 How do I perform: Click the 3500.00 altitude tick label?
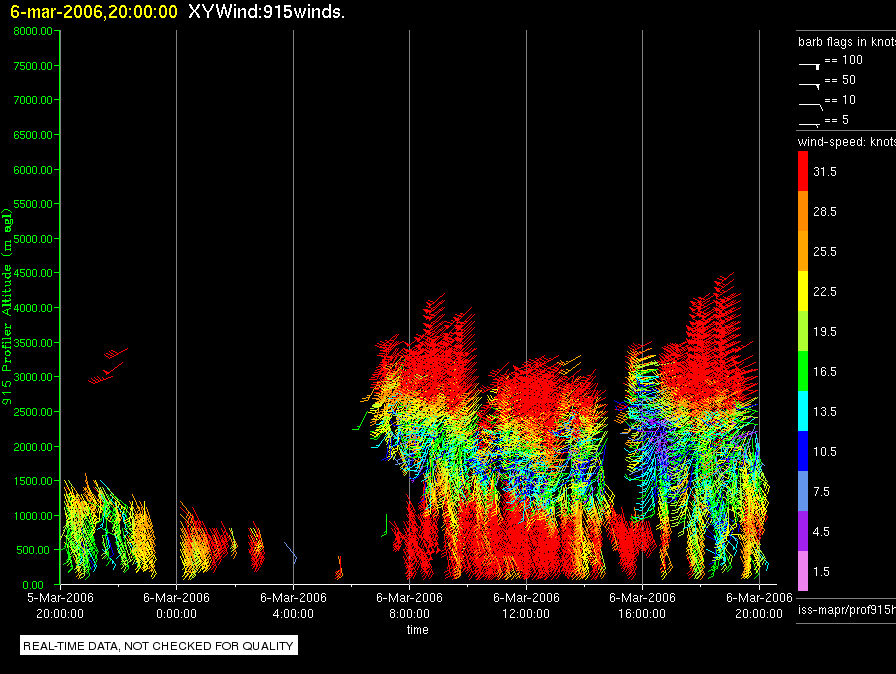[x=33, y=343]
